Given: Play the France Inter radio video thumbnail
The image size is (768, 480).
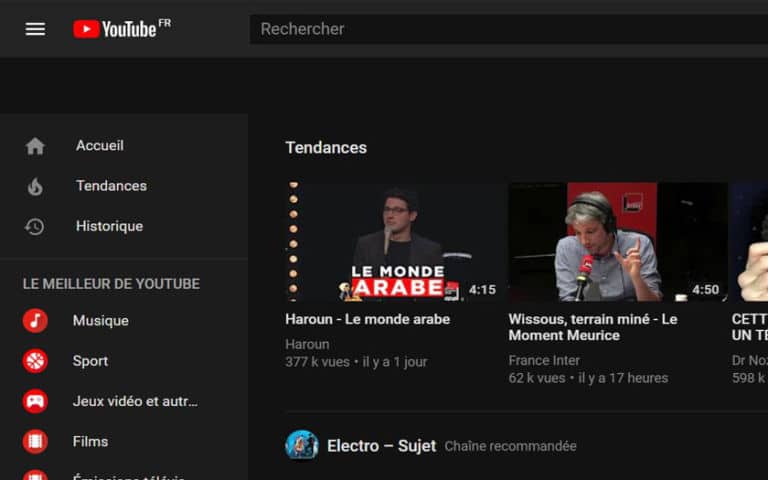Looking at the screenshot, I should [618, 242].
